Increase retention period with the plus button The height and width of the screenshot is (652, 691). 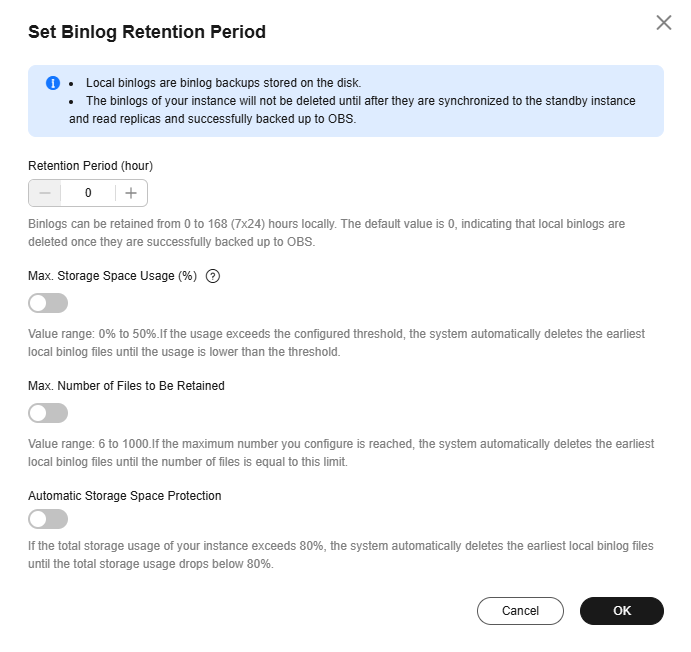pos(131,193)
